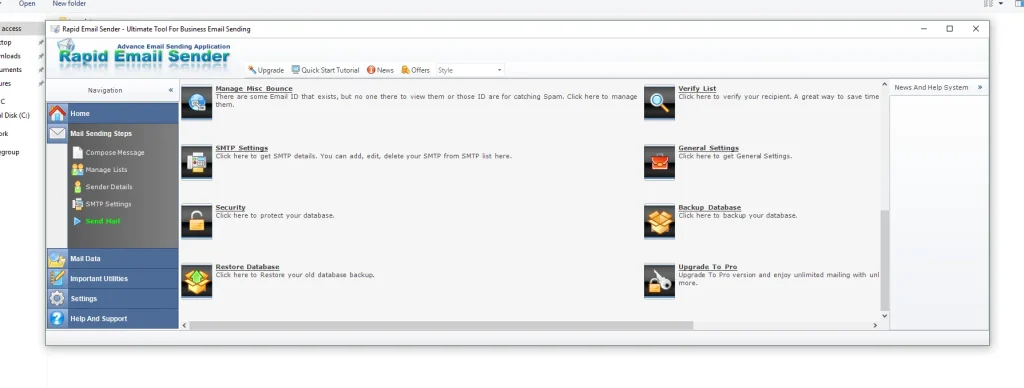Click the Backup Database box icon
Screen dimensions: 1024x388
[x=659, y=221]
